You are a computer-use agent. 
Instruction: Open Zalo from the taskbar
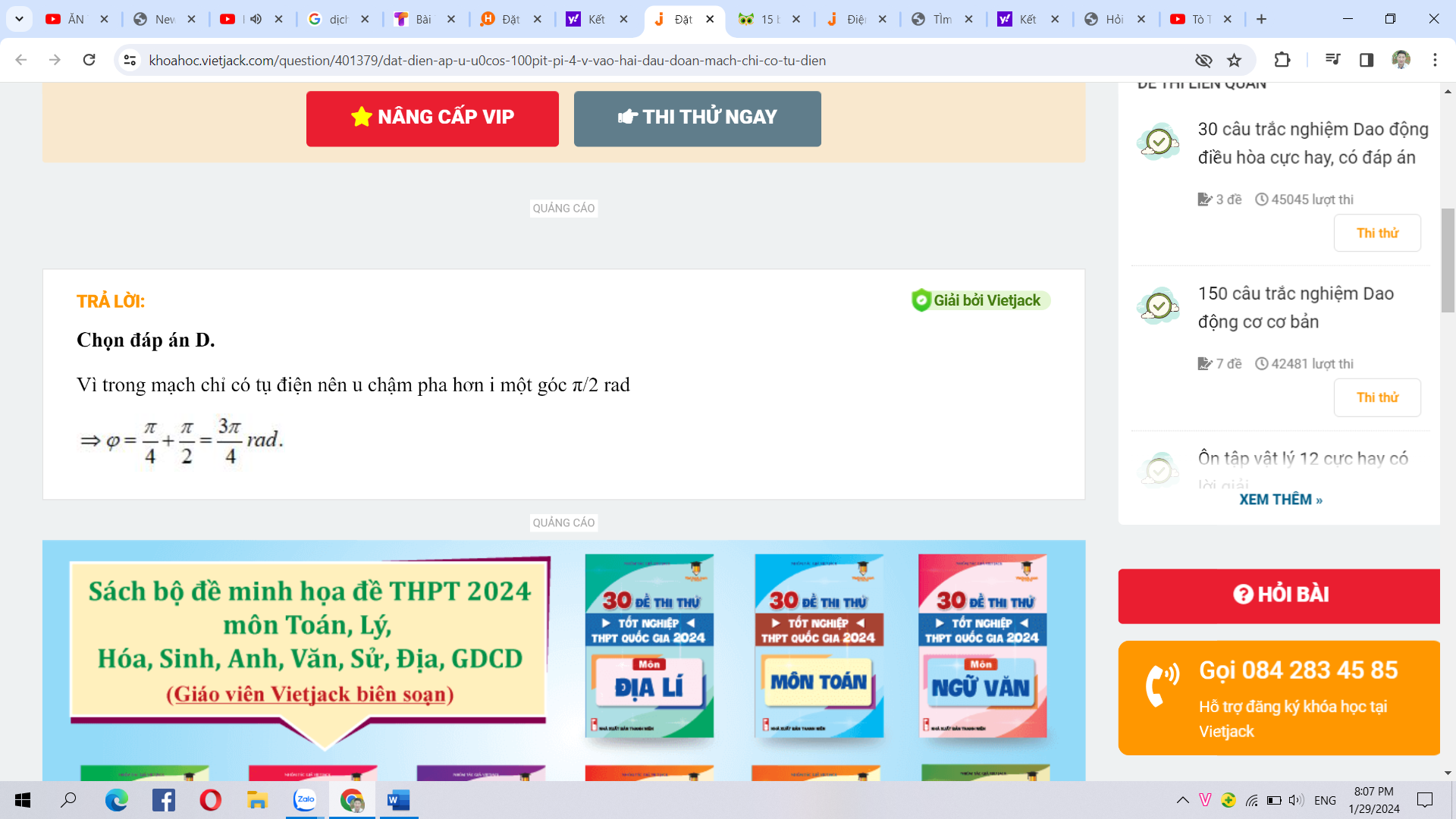[x=305, y=800]
